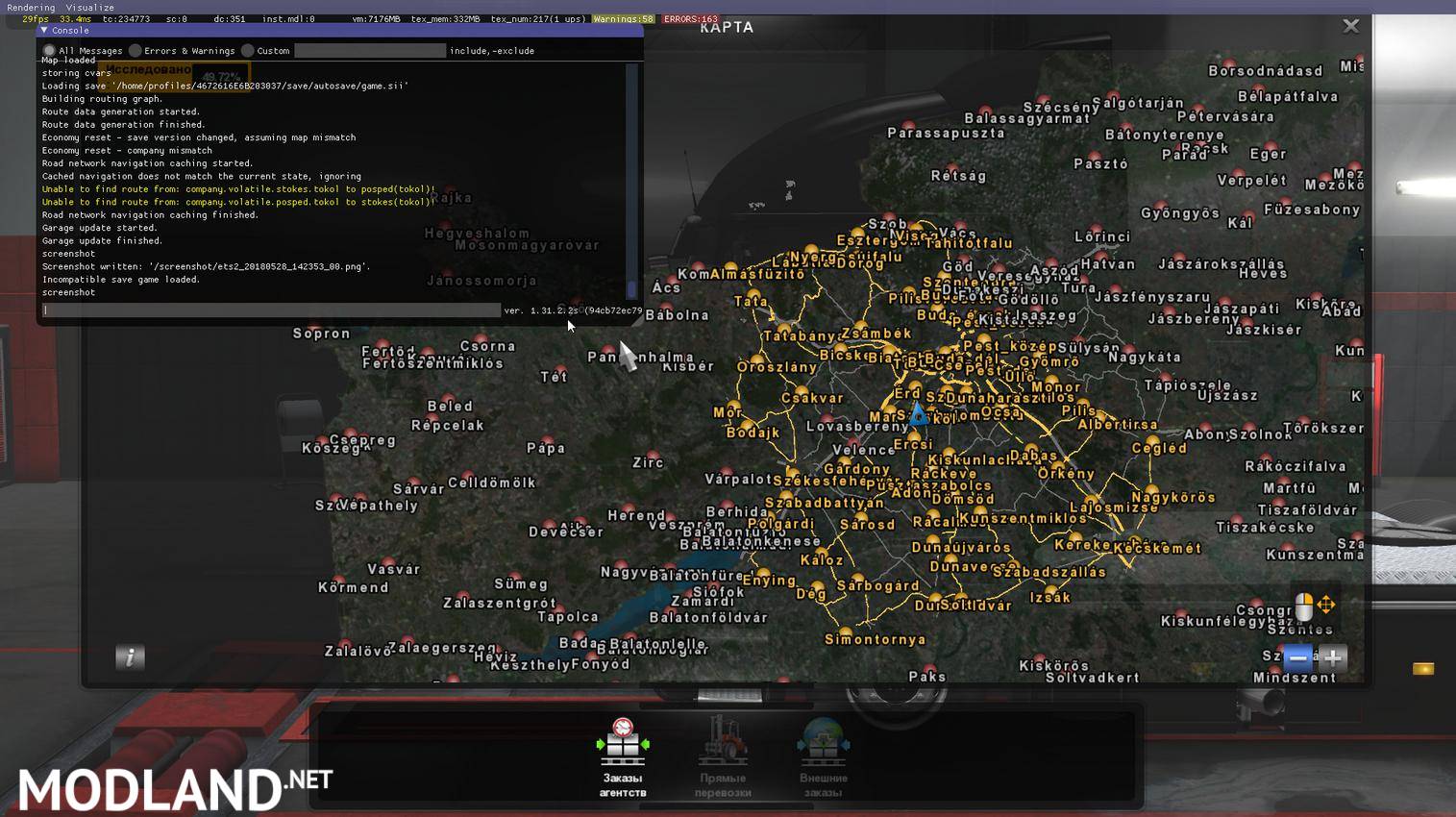The height and width of the screenshot is (817, 1456).
Task: Open the Rendering menu
Action: [x=31, y=7]
